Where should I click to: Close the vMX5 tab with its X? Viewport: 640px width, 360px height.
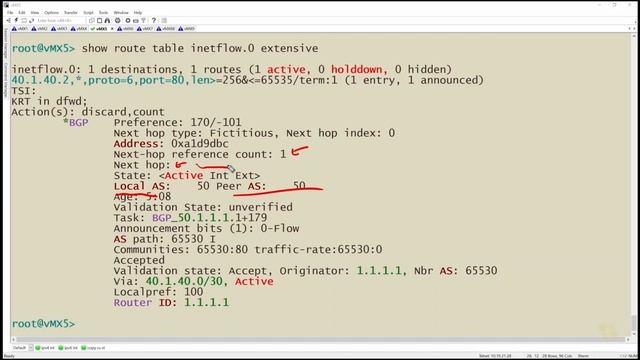click(x=112, y=29)
